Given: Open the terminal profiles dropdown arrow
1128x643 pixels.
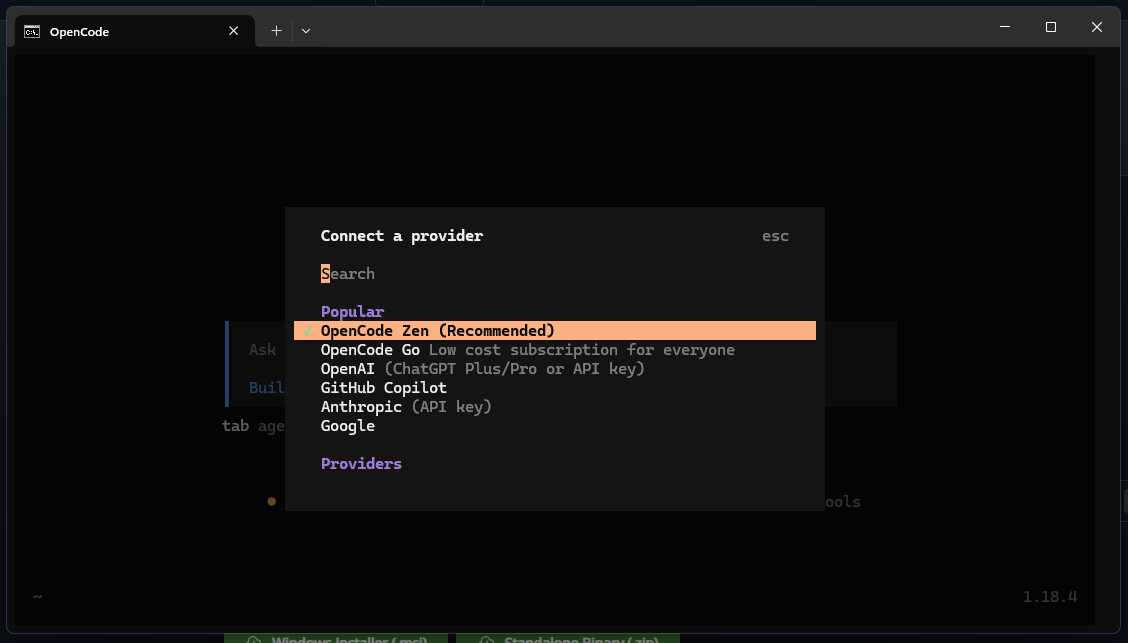Looking at the screenshot, I should coord(306,31).
